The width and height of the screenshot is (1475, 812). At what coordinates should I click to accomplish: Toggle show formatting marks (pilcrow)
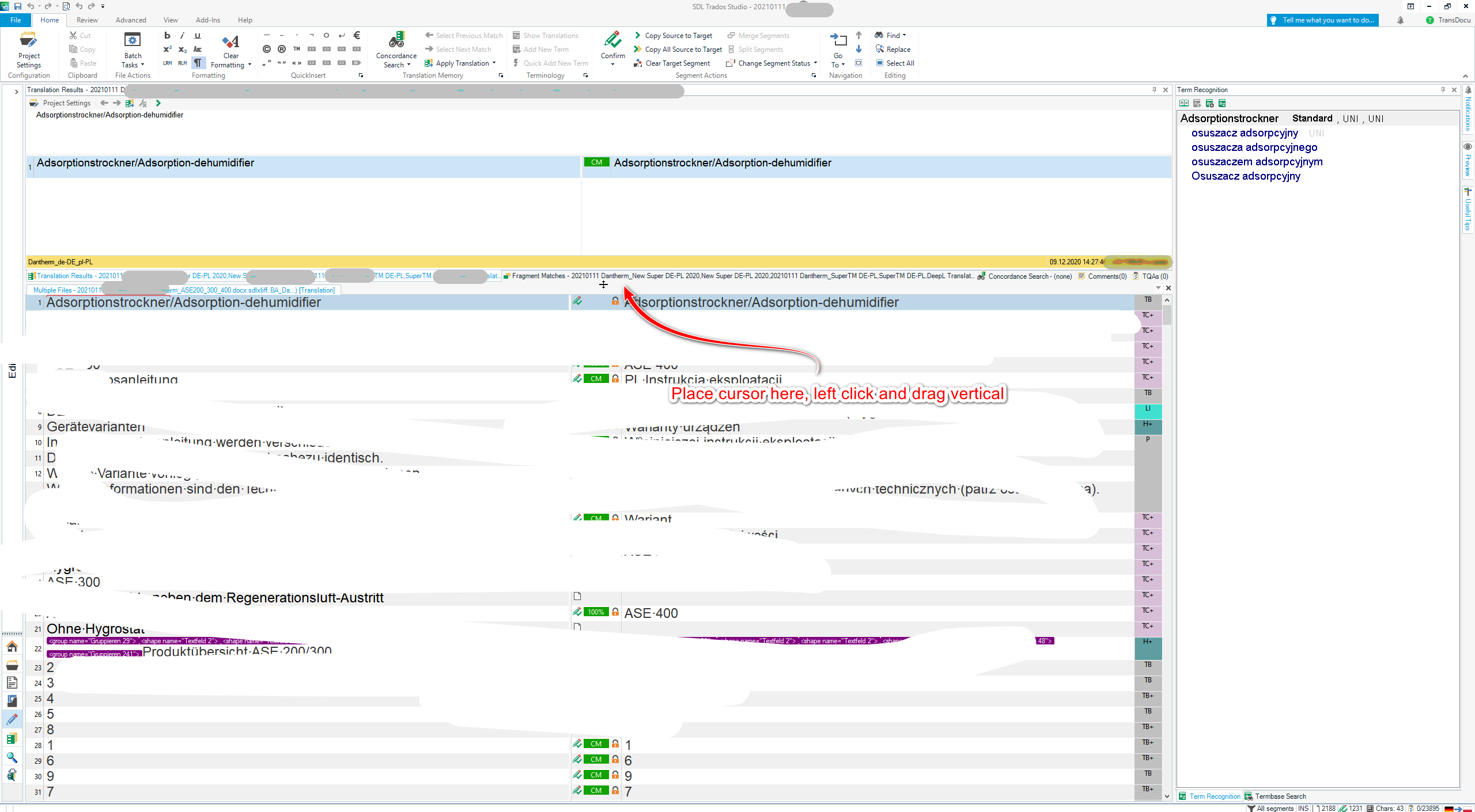[198, 63]
